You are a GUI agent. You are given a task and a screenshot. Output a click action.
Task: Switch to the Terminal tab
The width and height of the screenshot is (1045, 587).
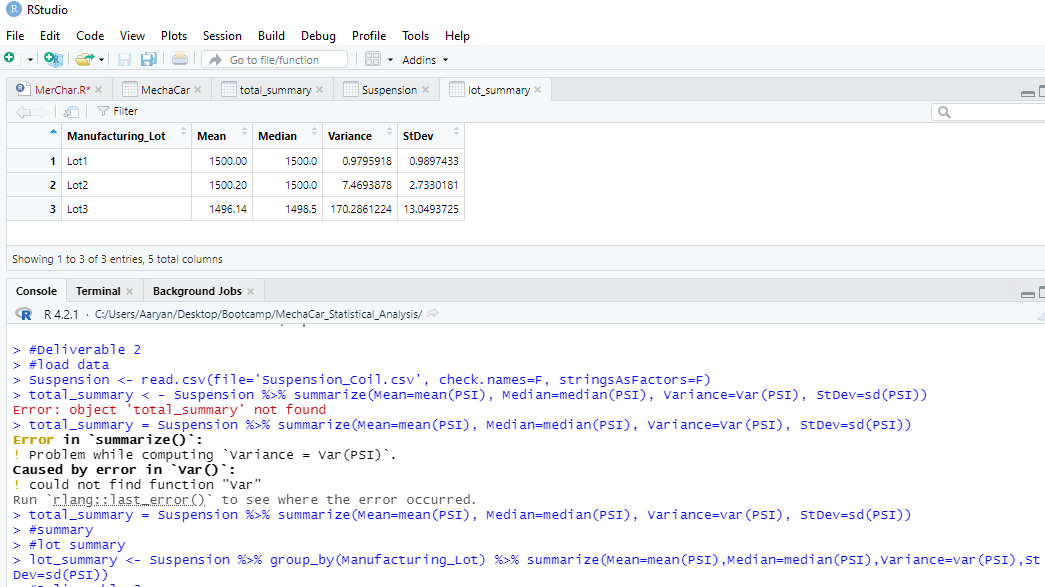[x=97, y=290]
